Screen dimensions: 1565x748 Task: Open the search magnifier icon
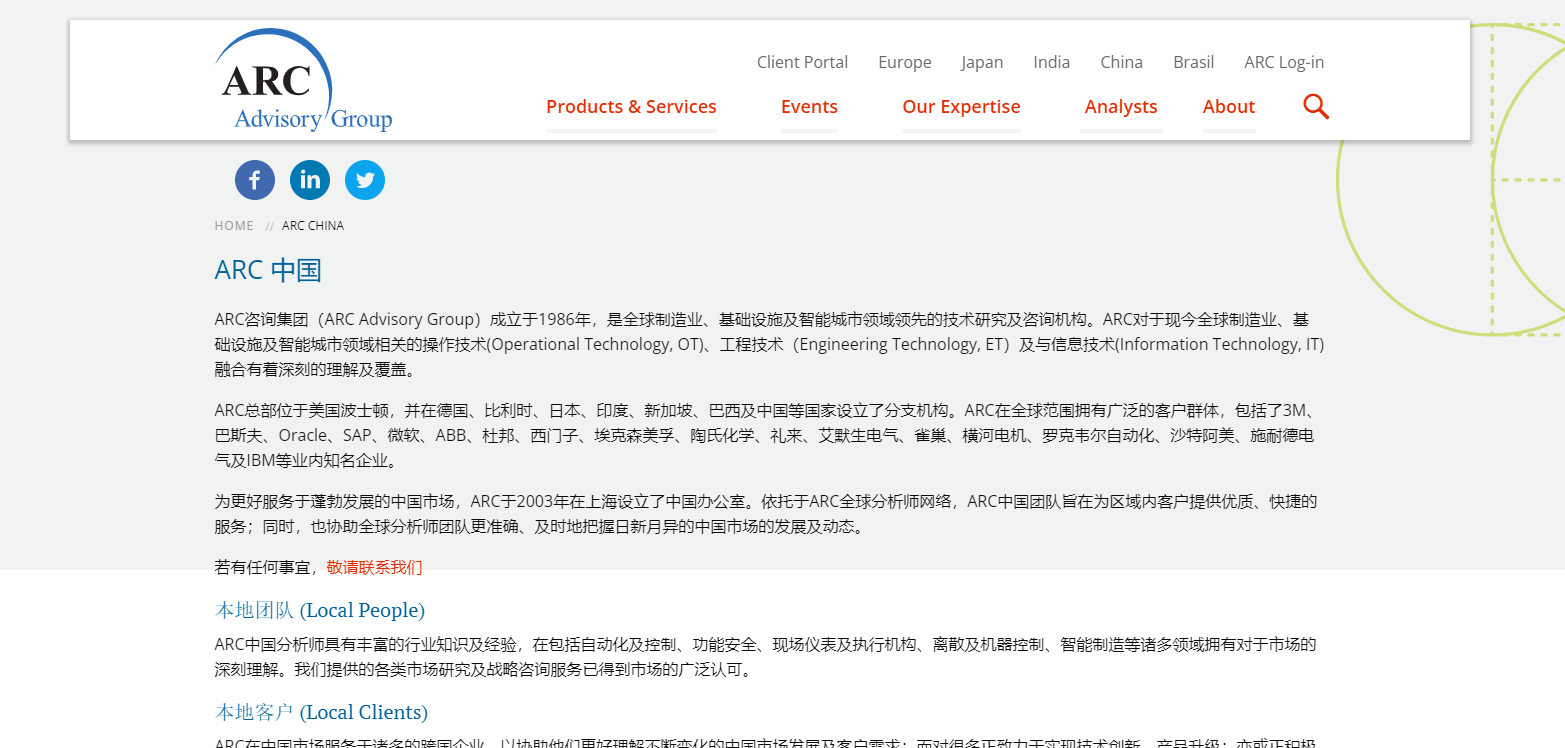[1316, 107]
